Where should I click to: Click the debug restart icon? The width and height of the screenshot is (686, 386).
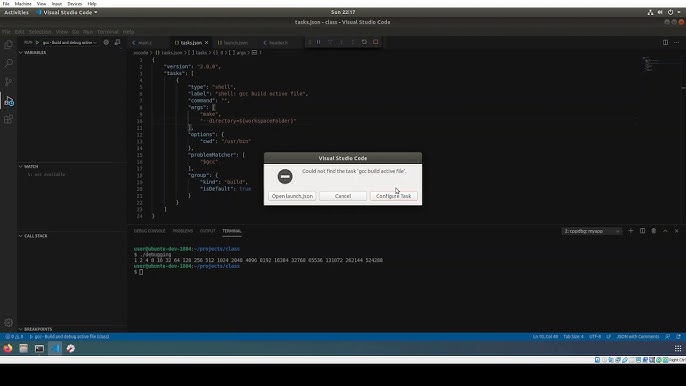(364, 42)
